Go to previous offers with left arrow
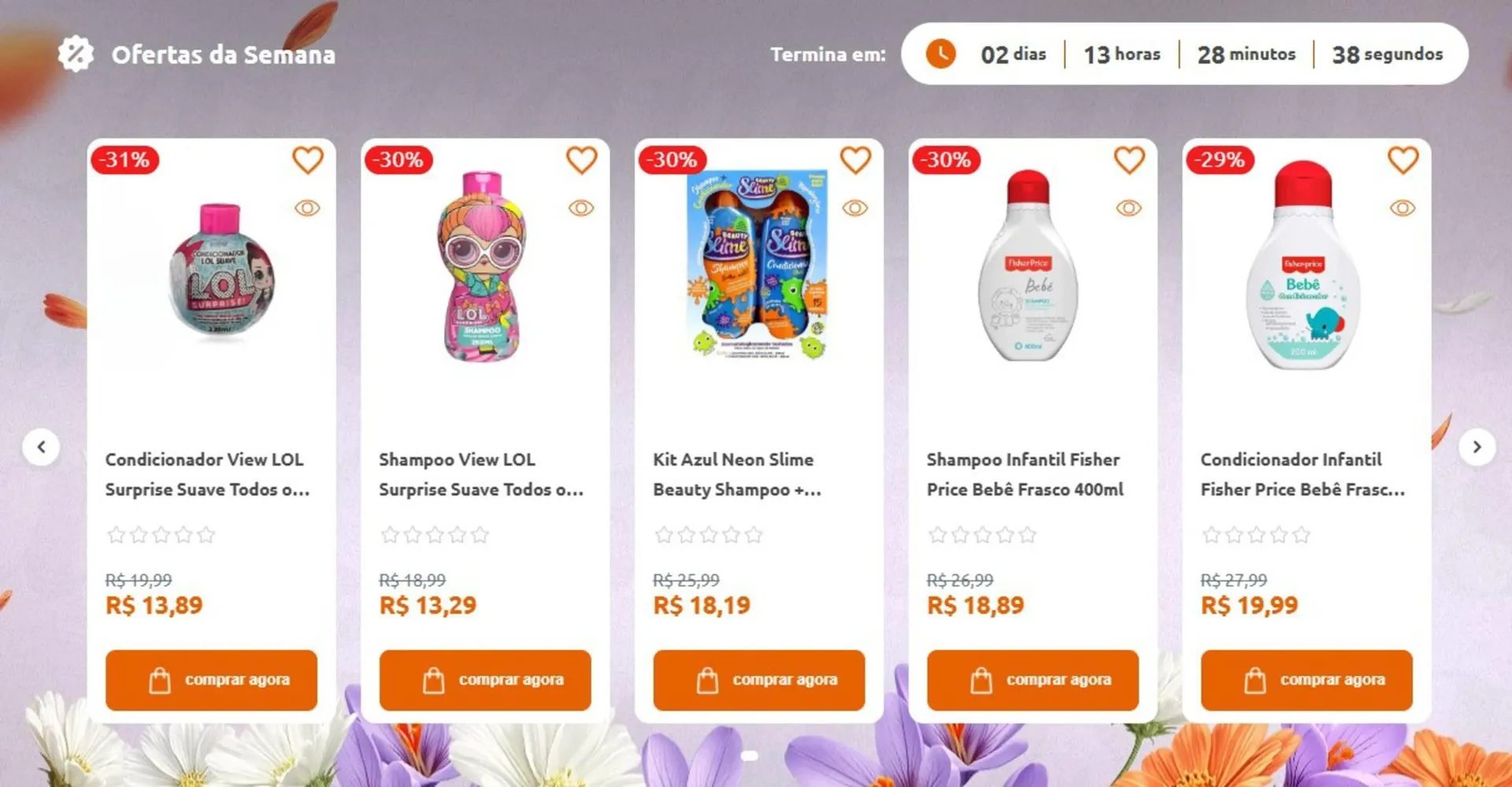The image size is (1512, 787). [x=41, y=447]
